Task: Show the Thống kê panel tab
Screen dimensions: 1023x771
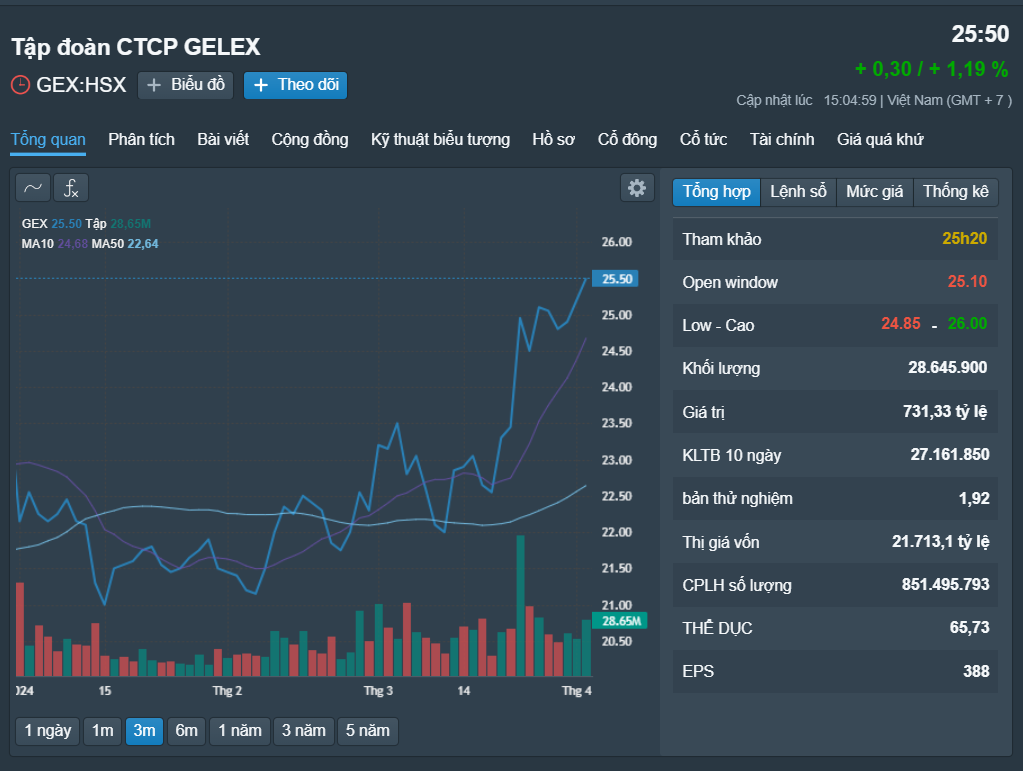Action: tap(955, 192)
